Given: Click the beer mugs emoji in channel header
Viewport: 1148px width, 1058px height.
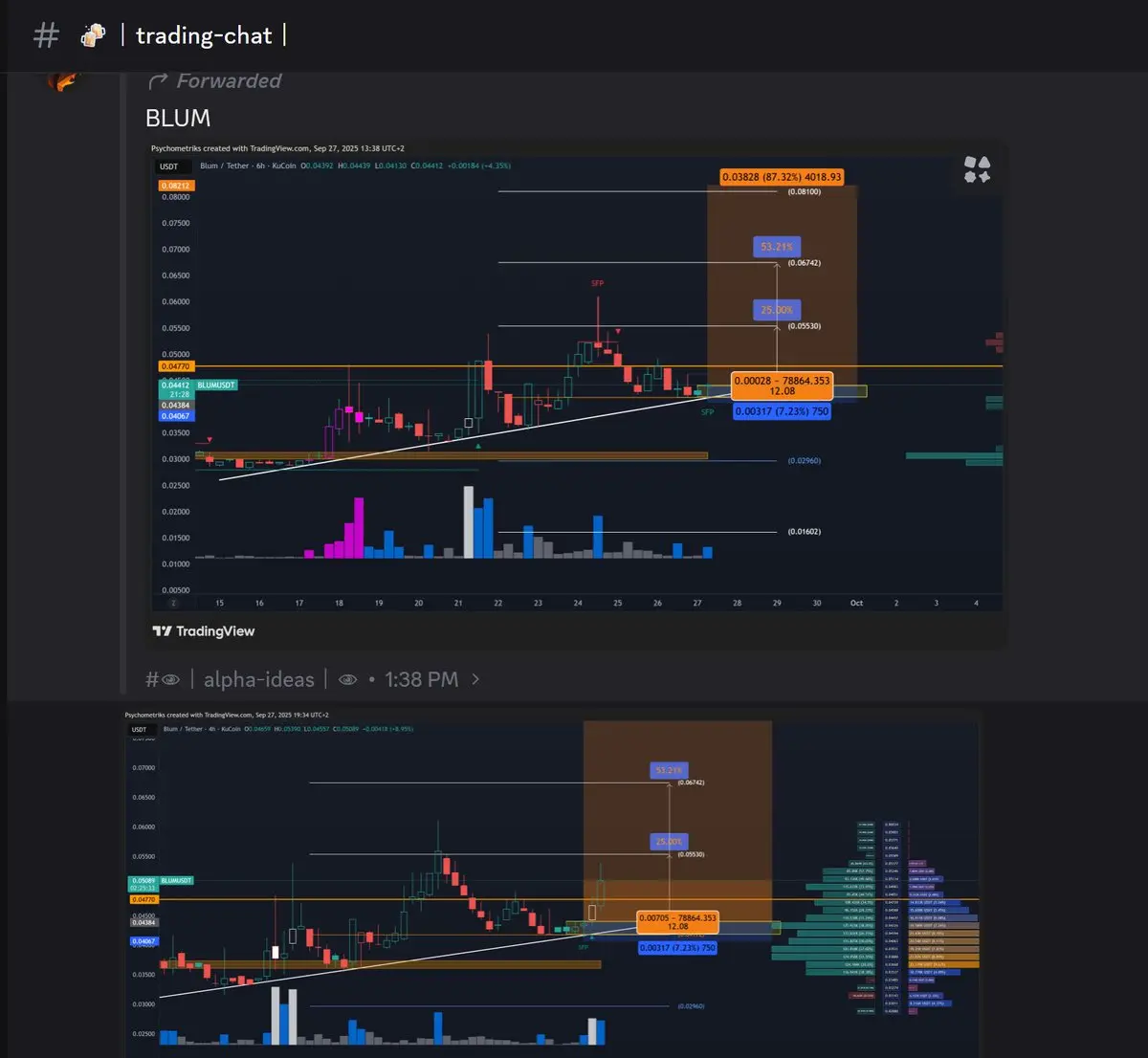Looking at the screenshot, I should pyautogui.click(x=93, y=35).
